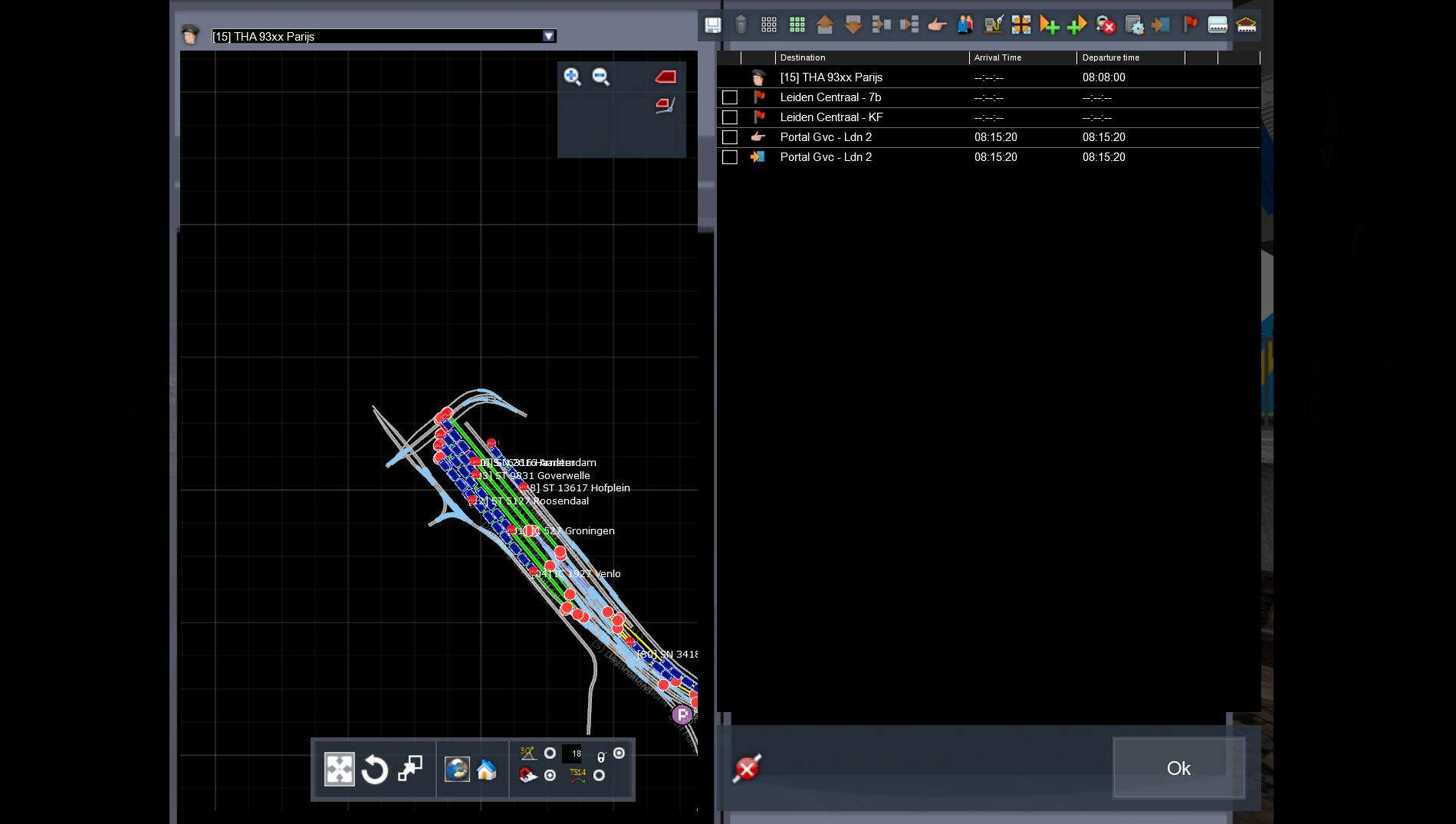This screenshot has height=824, width=1456.
Task: Move instruction up with orange up arrow
Action: pyautogui.click(x=825, y=25)
